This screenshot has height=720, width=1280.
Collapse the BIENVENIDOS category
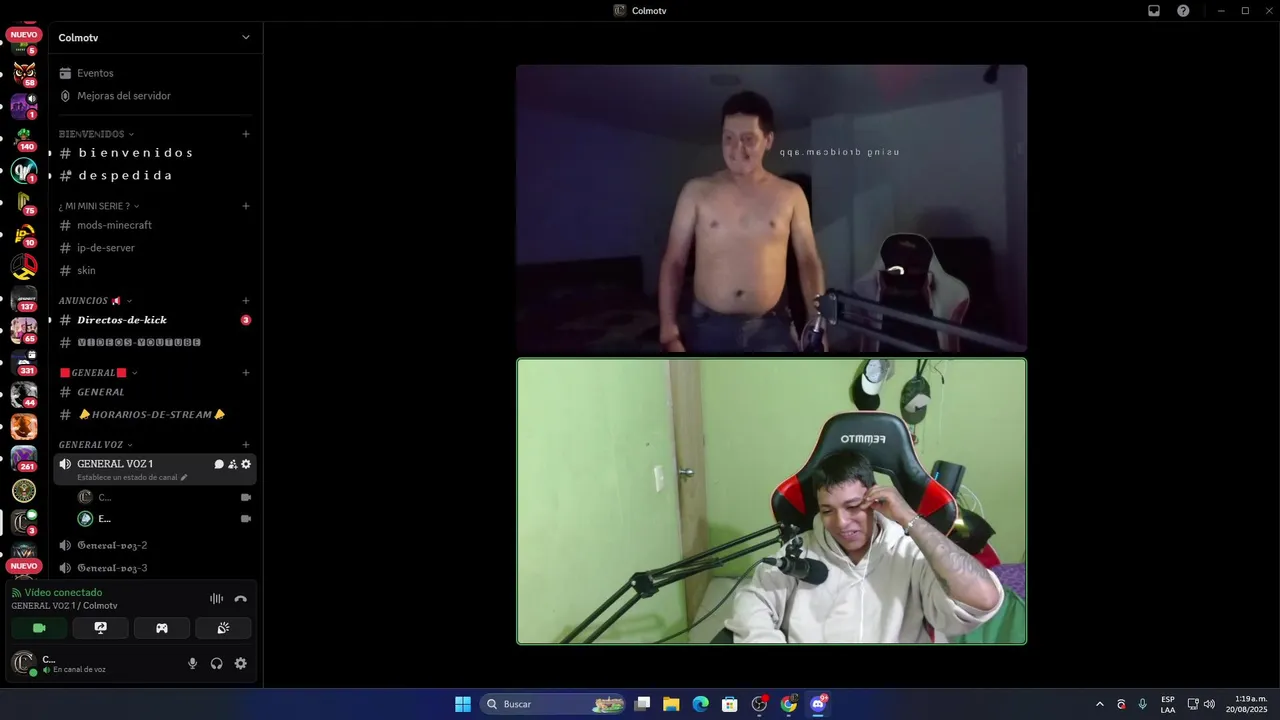(96, 134)
